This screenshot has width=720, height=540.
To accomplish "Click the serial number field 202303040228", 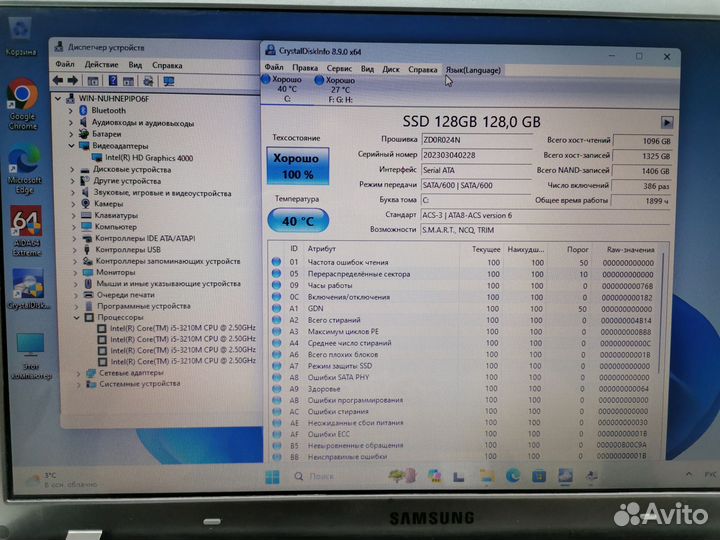I will pyautogui.click(x=476, y=155).
